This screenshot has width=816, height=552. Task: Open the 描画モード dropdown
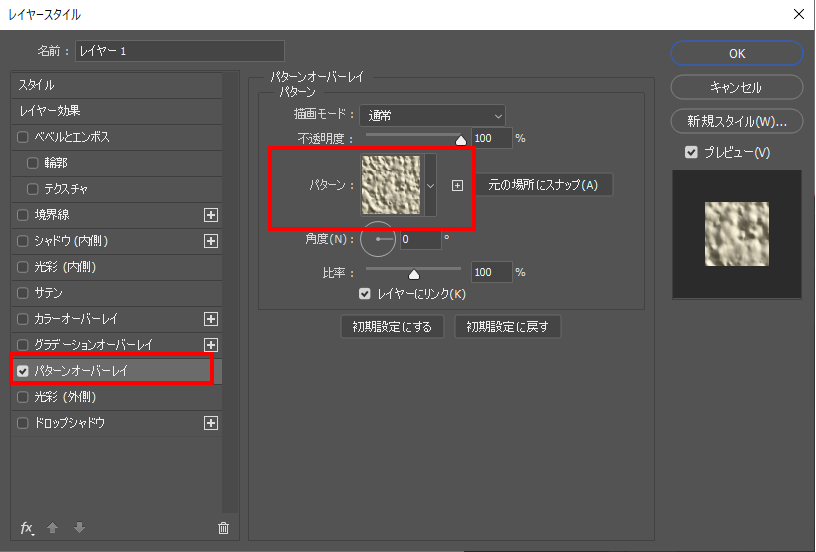tap(432, 116)
